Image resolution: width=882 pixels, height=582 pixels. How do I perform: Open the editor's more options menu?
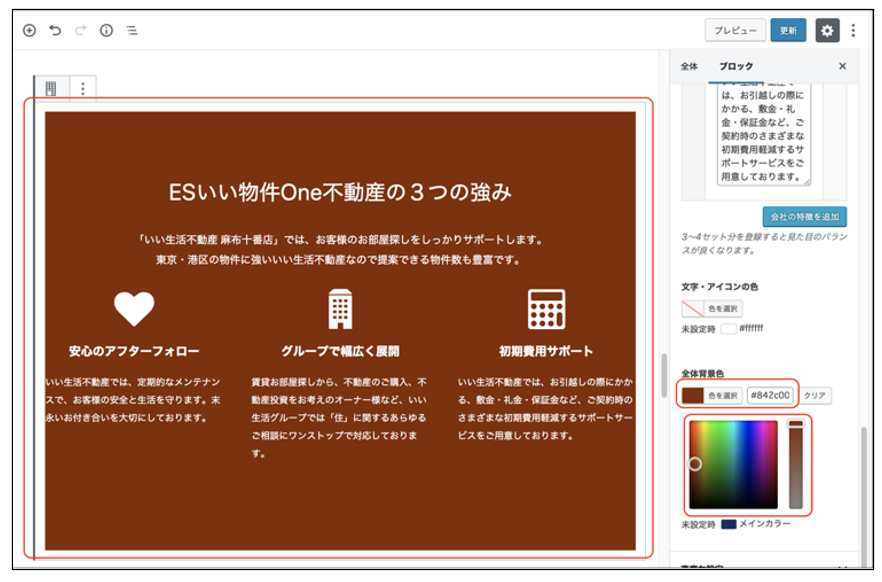pyautogui.click(x=853, y=30)
